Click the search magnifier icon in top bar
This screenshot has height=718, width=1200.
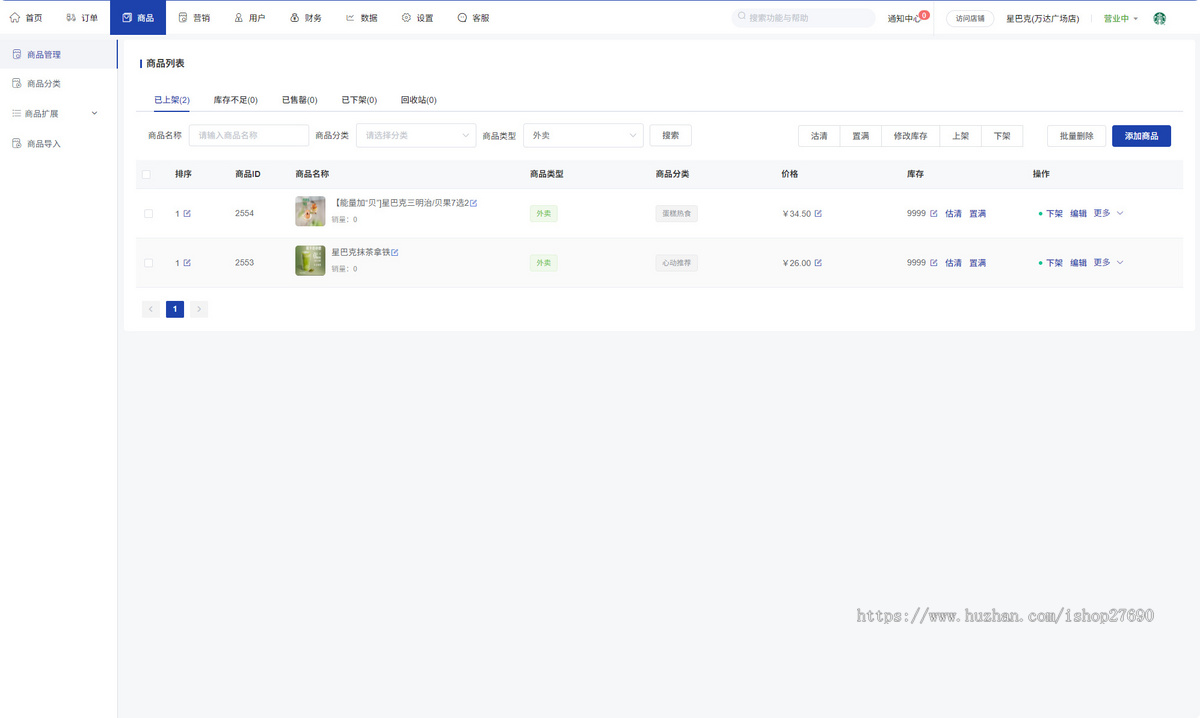pyautogui.click(x=742, y=18)
